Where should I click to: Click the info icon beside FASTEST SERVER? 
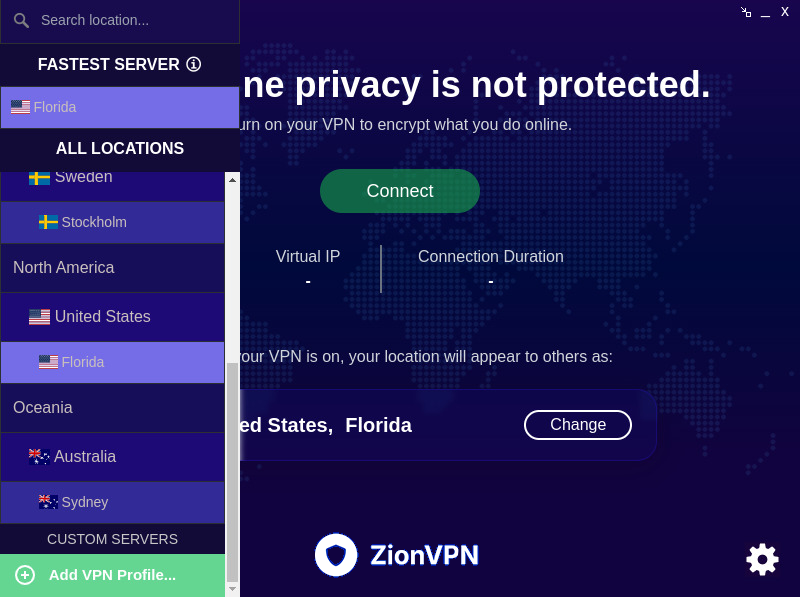tap(193, 64)
